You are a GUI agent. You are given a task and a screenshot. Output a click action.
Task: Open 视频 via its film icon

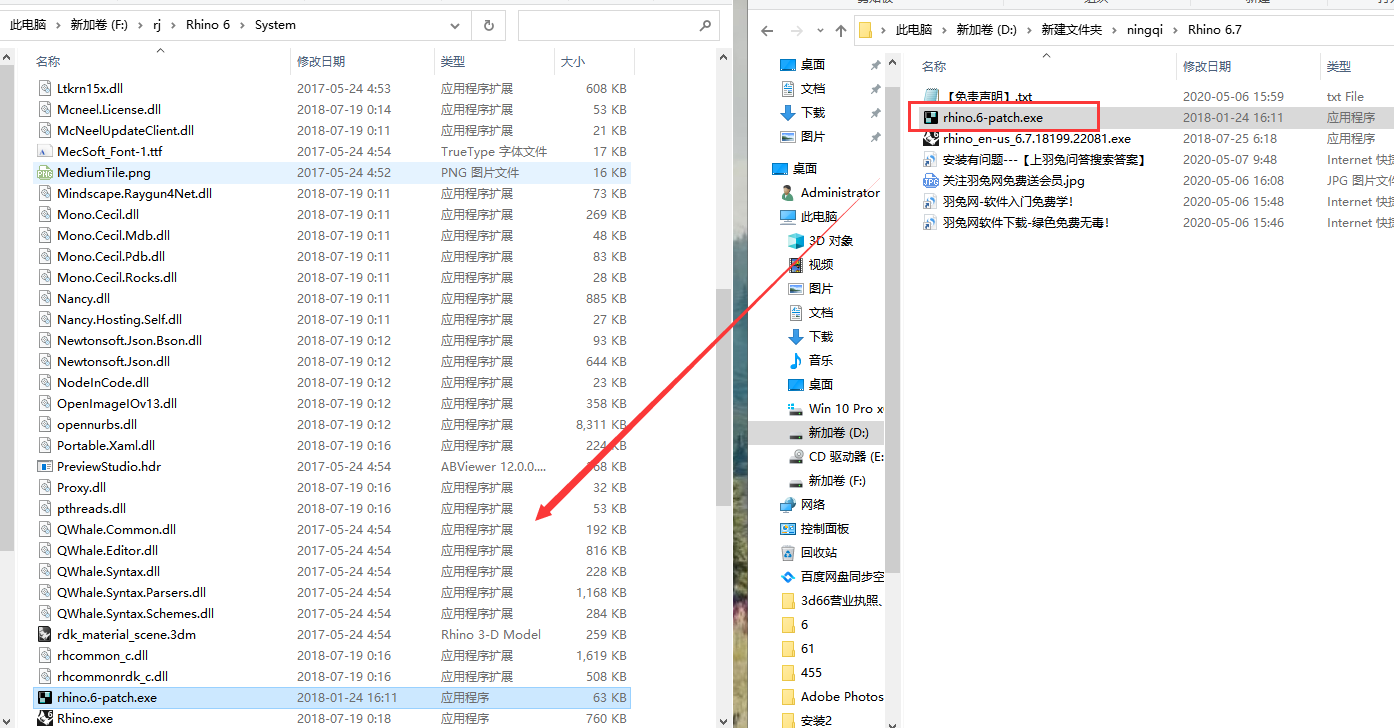tap(796, 265)
